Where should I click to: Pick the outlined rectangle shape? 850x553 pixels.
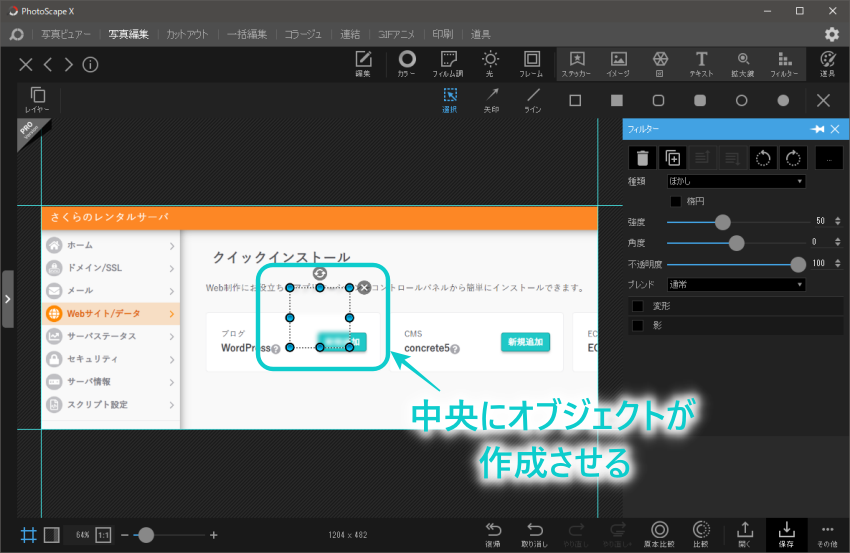tap(575, 100)
